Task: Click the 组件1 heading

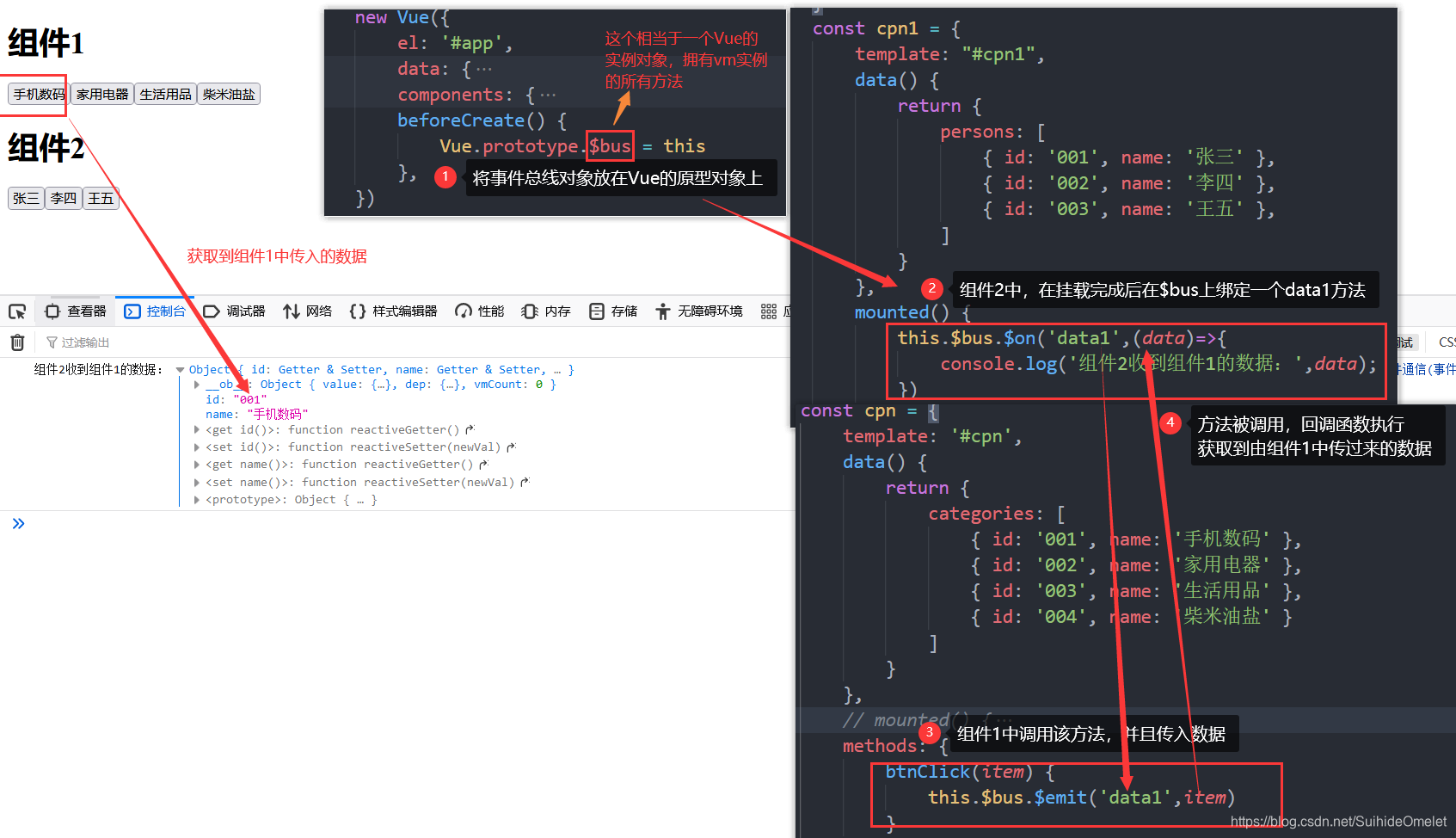Action: [46, 43]
